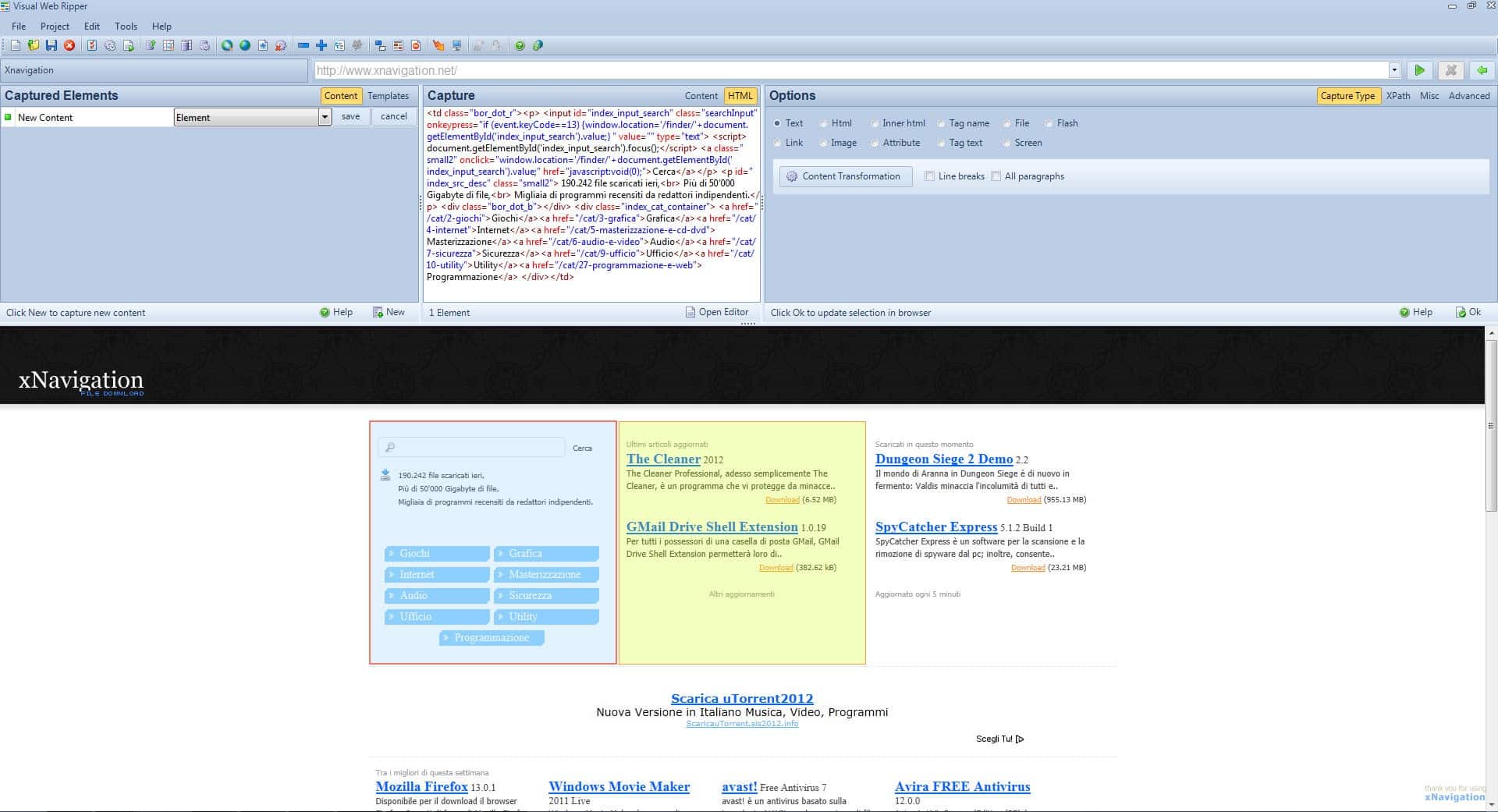Image resolution: width=1498 pixels, height=812 pixels.
Task: Click the gear with red X icon
Action: coord(280,45)
